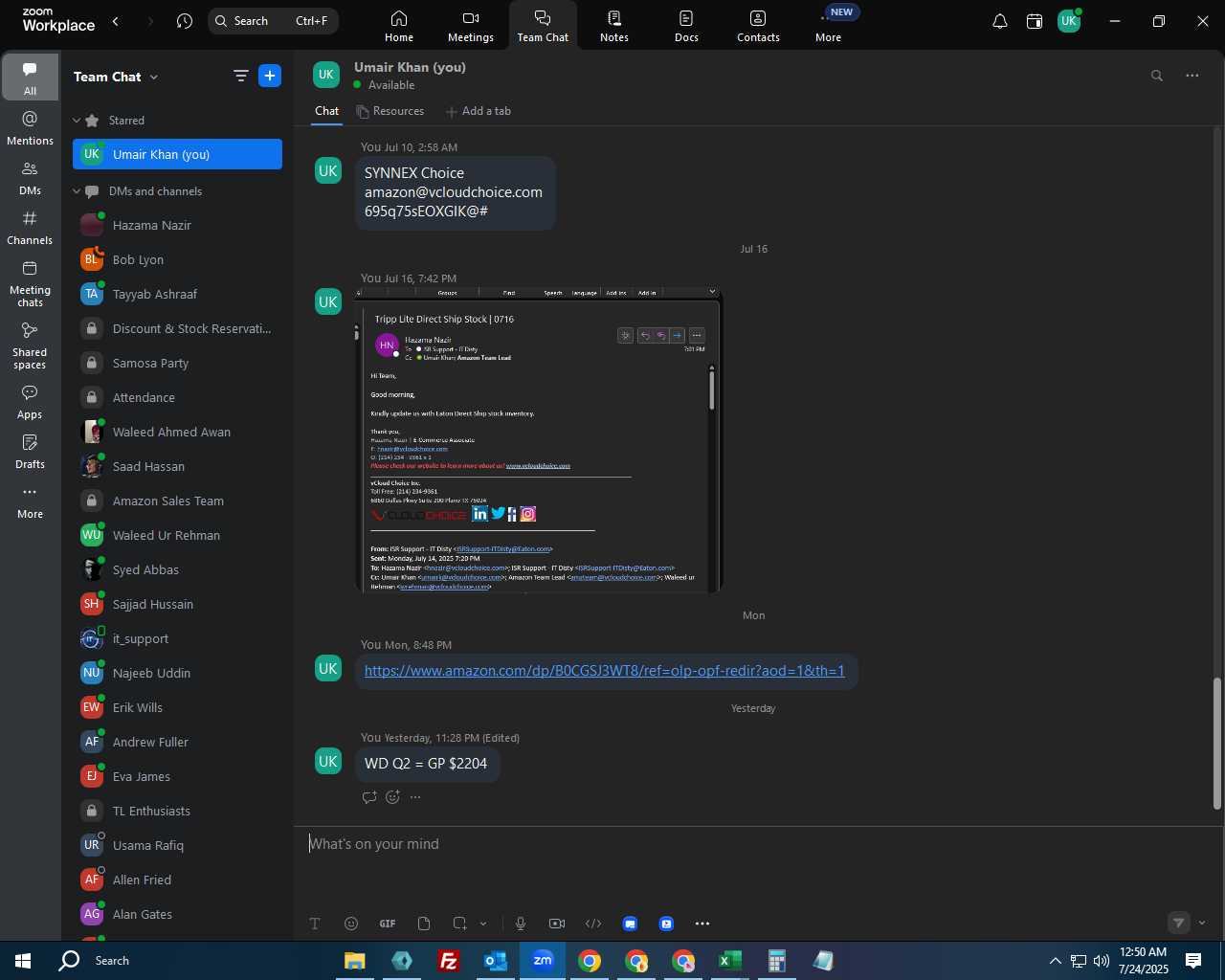
Task: Click the chat vertical scrollbar
Action: click(1217, 744)
